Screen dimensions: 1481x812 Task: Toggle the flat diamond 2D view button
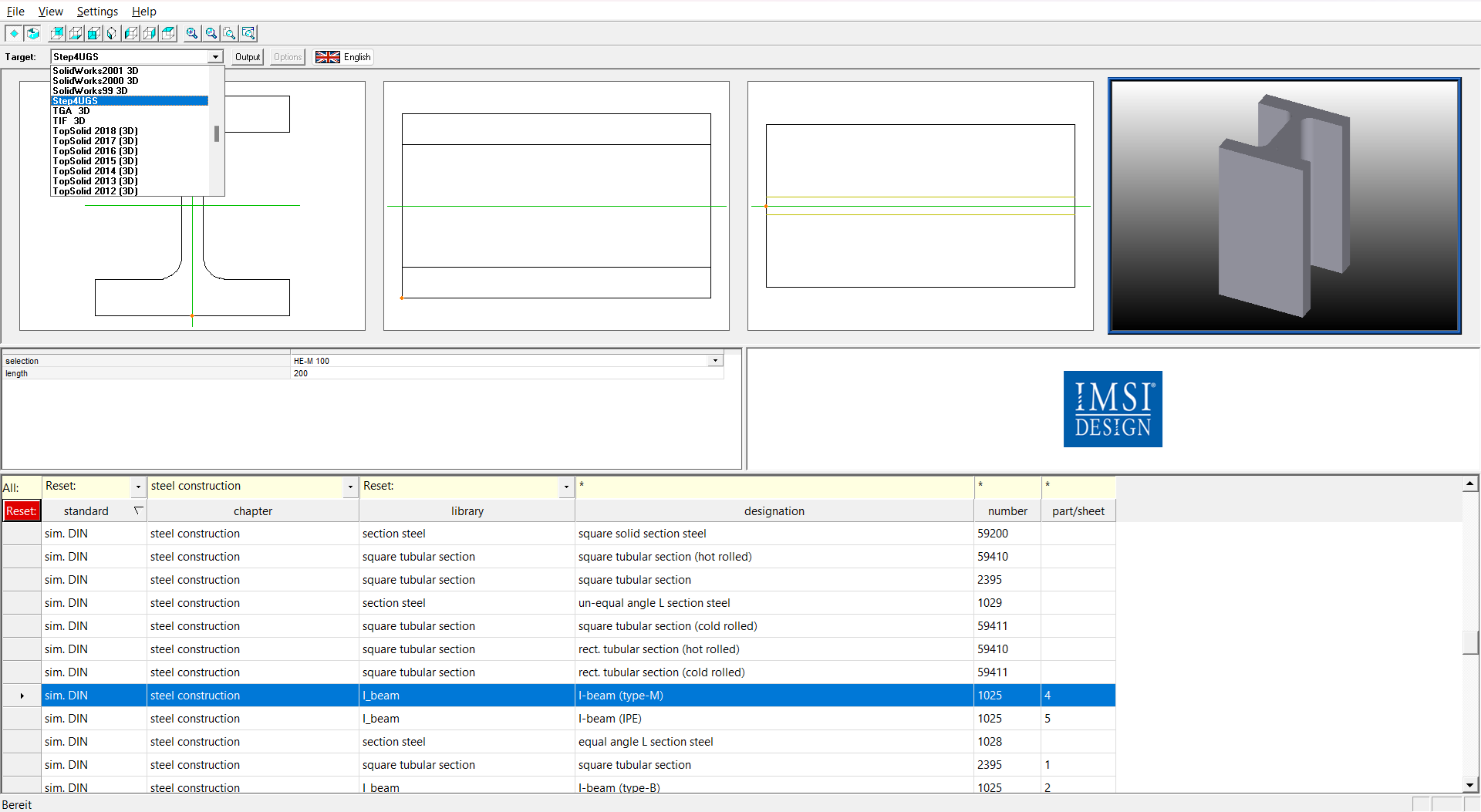click(x=14, y=33)
